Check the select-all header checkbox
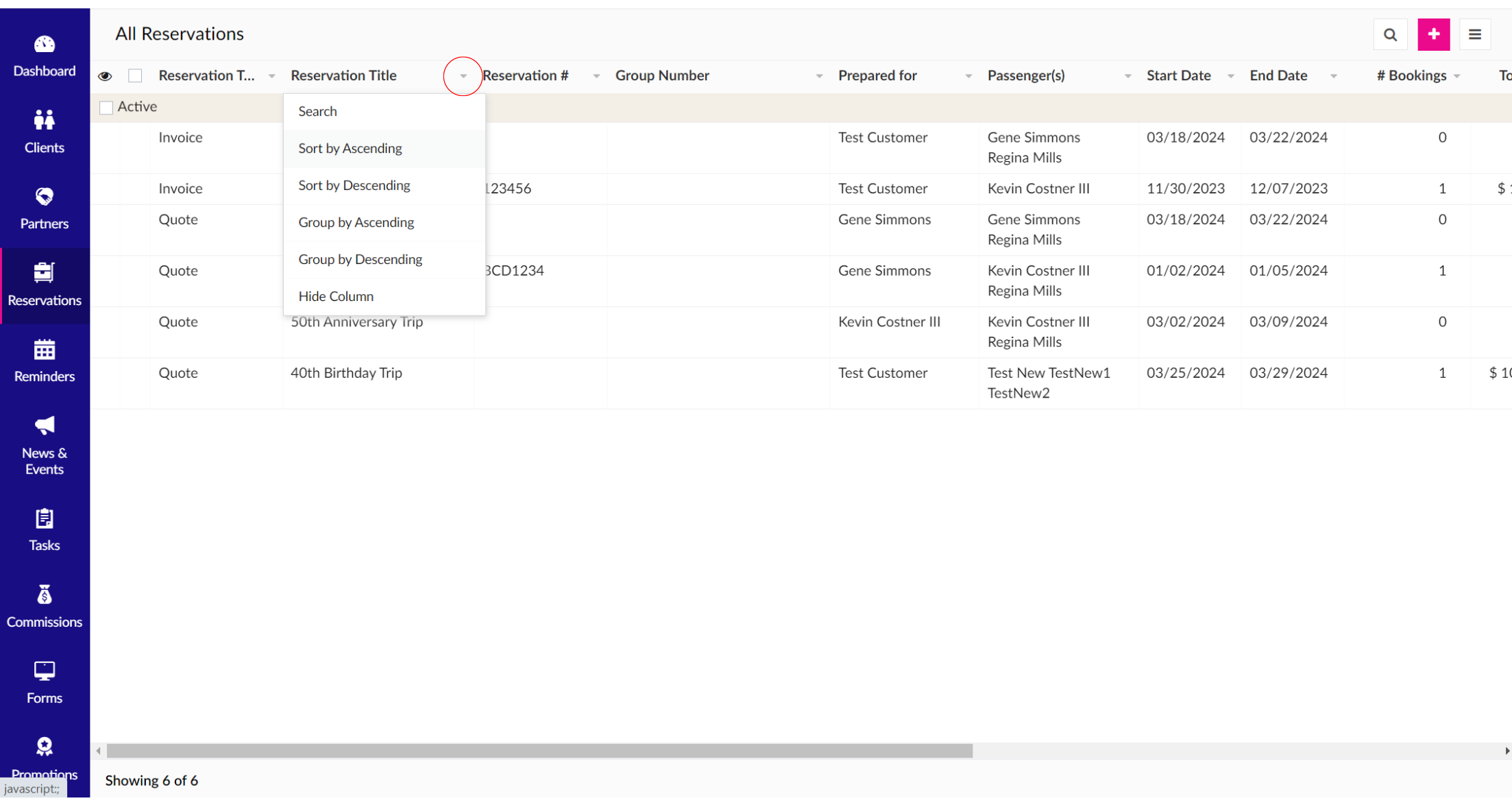The height and width of the screenshot is (805, 1512). coord(135,75)
